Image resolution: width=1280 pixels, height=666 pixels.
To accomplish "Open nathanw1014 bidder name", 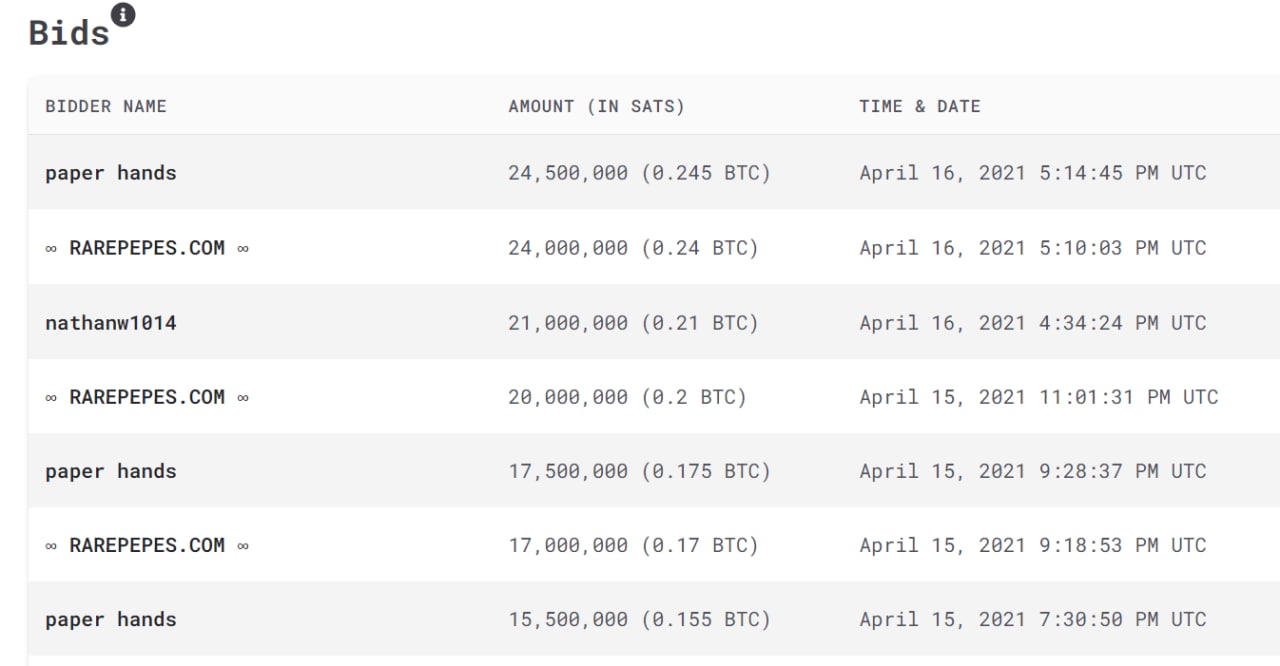I will (111, 323).
